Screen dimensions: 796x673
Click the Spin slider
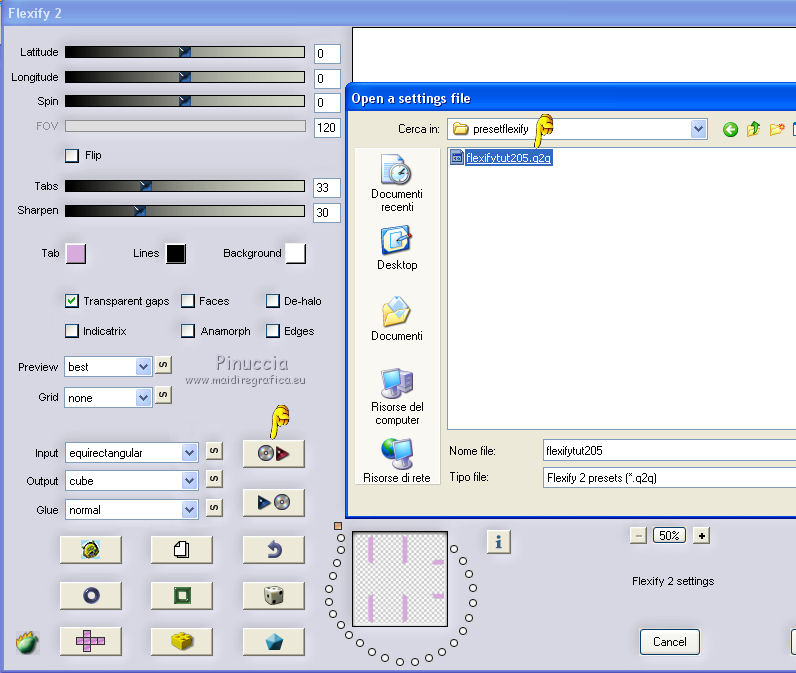click(185, 101)
